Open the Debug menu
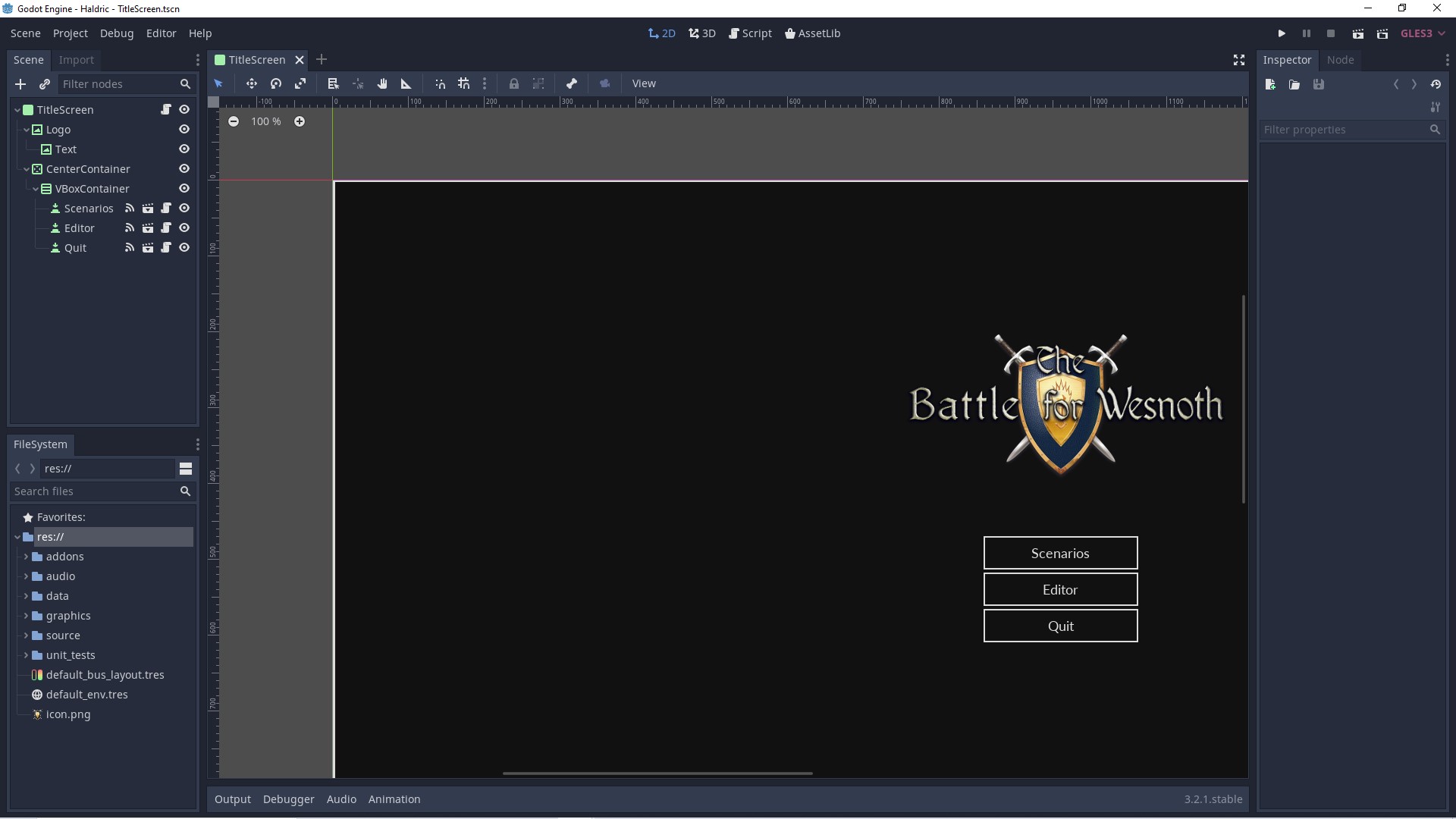The image size is (1456, 819). tap(117, 33)
